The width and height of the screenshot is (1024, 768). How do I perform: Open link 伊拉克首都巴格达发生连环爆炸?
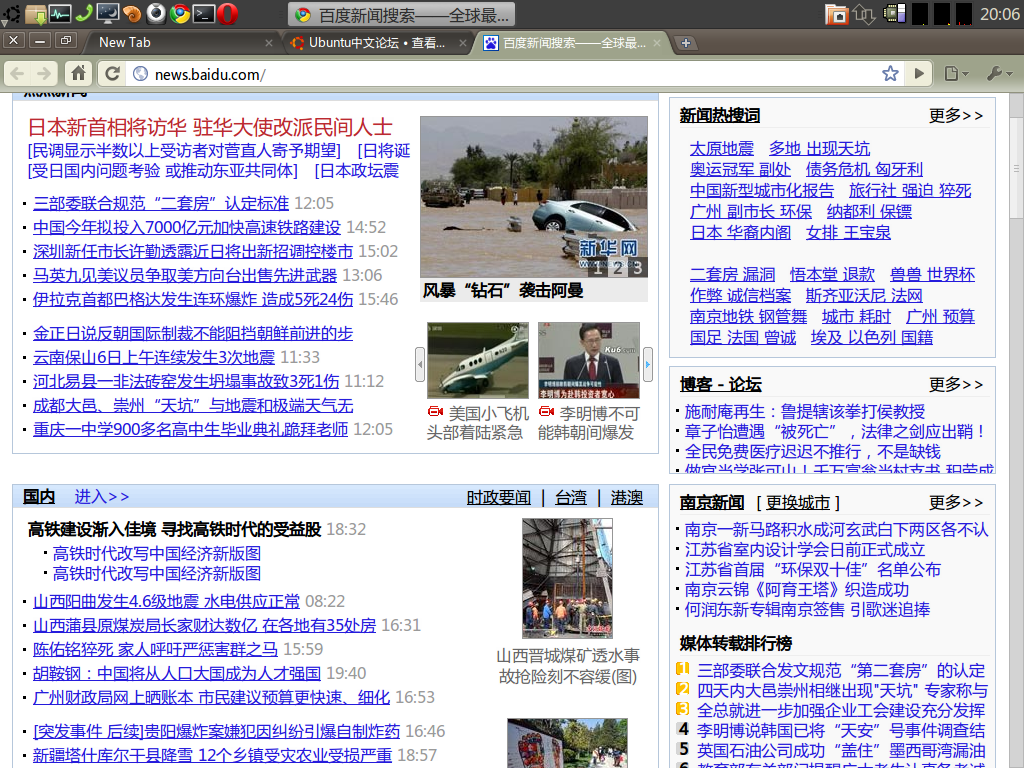point(193,299)
